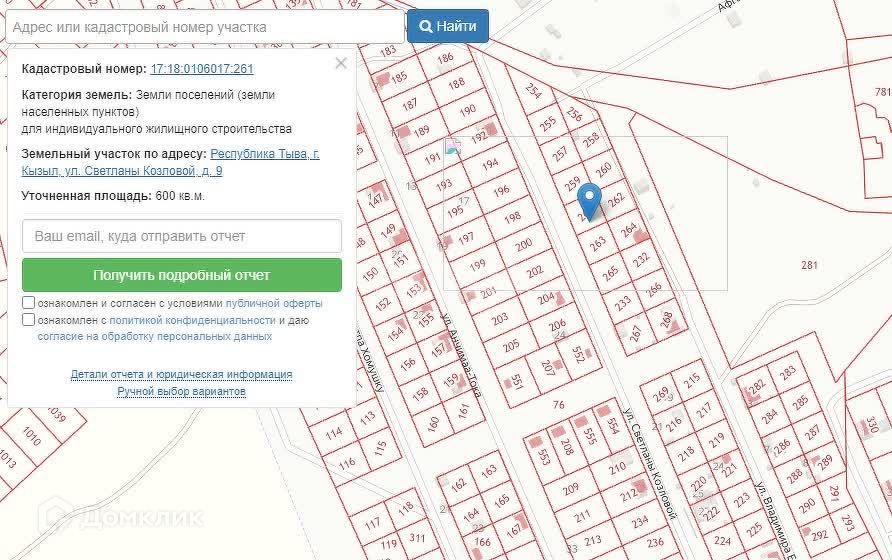The width and height of the screenshot is (892, 560).
Task: Tick the политикой конфиденциальности consent checkbox
Action: tap(29, 320)
